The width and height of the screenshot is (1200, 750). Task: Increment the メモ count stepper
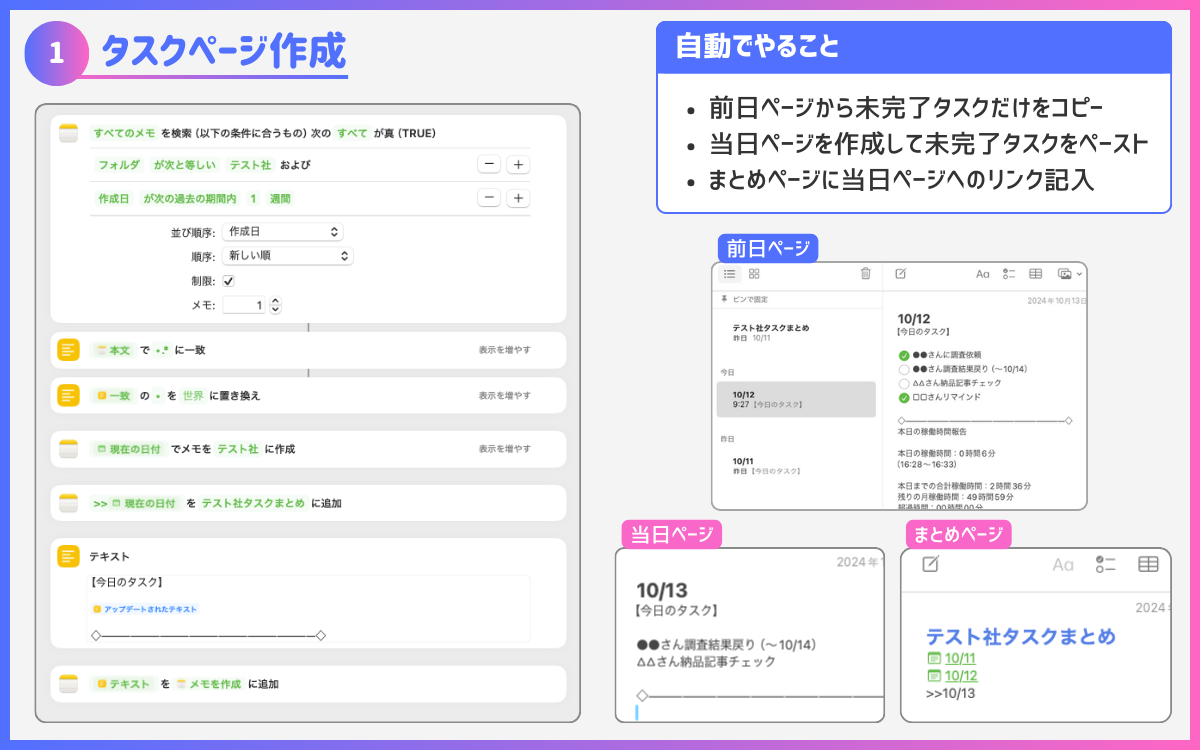click(x=276, y=301)
